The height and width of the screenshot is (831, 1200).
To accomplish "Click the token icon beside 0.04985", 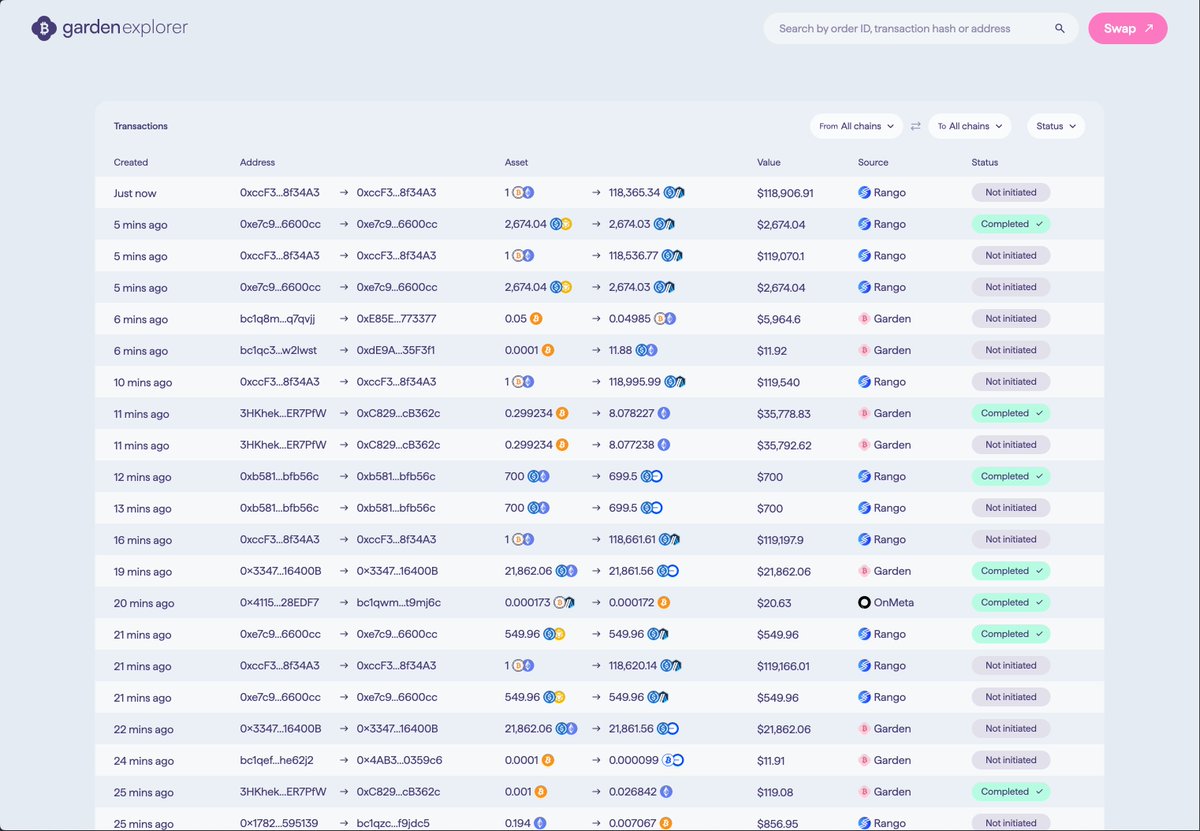I will (x=665, y=319).
